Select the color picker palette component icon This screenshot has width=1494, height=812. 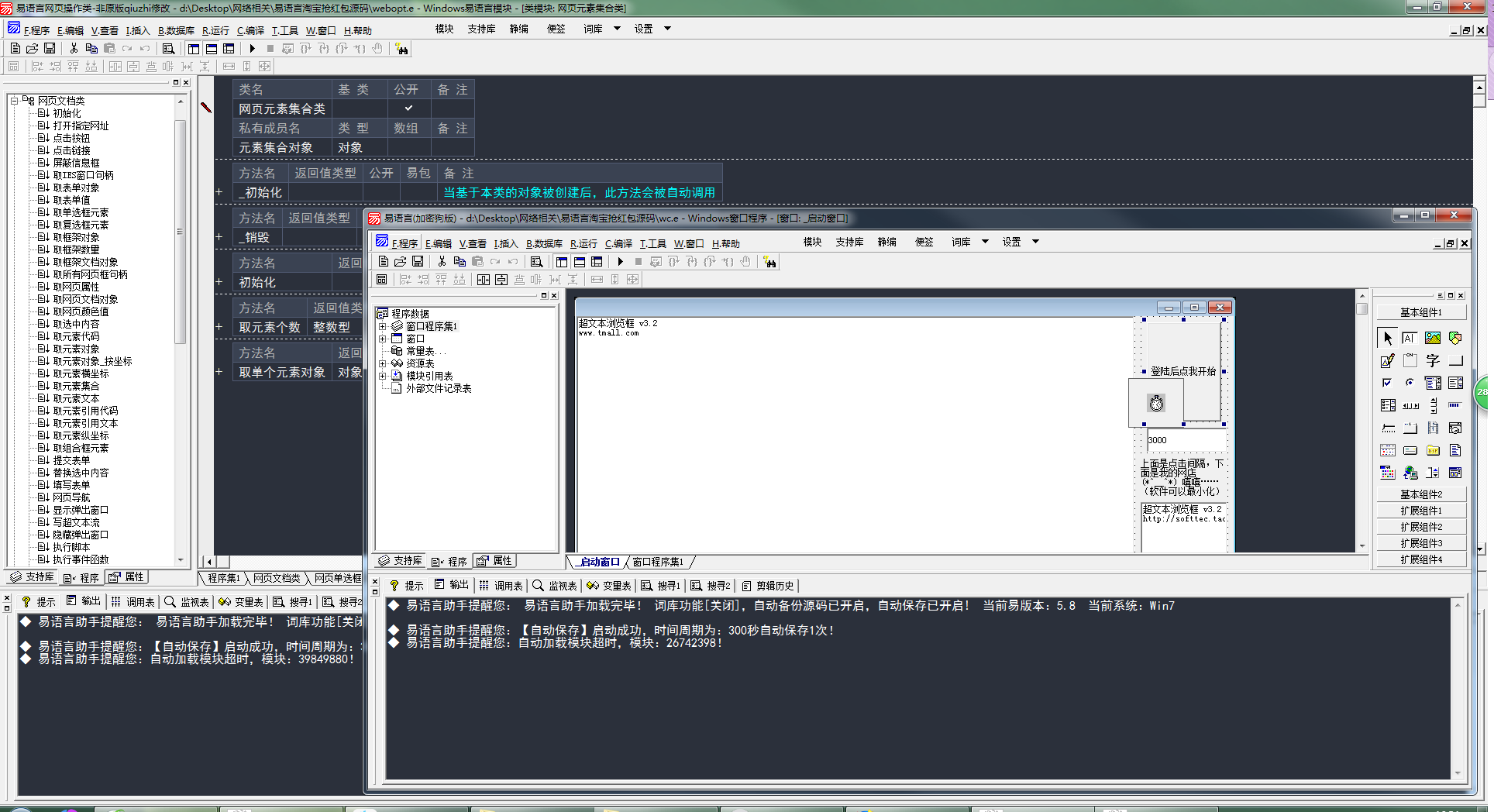(1387, 473)
